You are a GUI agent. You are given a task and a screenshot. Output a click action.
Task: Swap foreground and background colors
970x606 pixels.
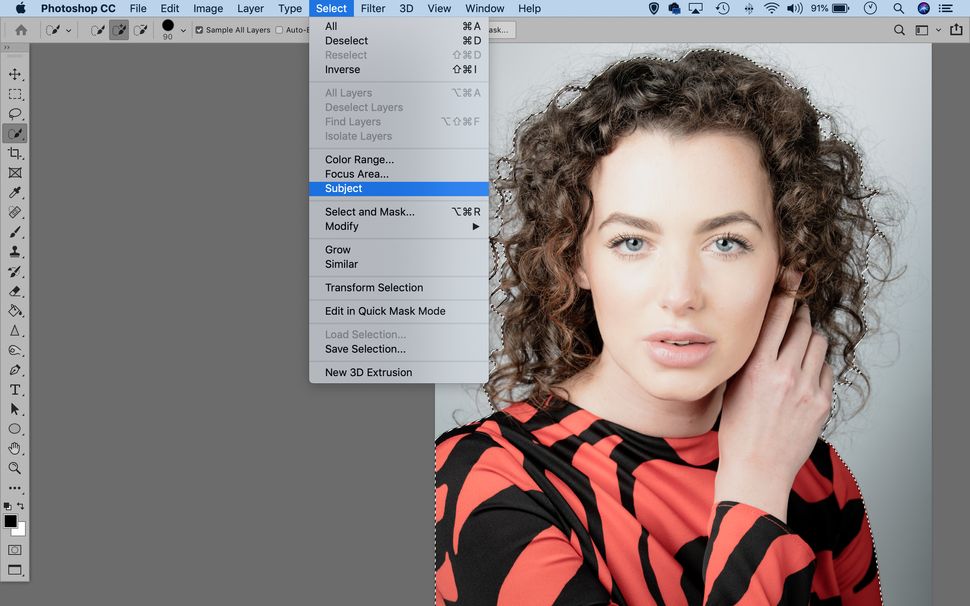[x=21, y=506]
